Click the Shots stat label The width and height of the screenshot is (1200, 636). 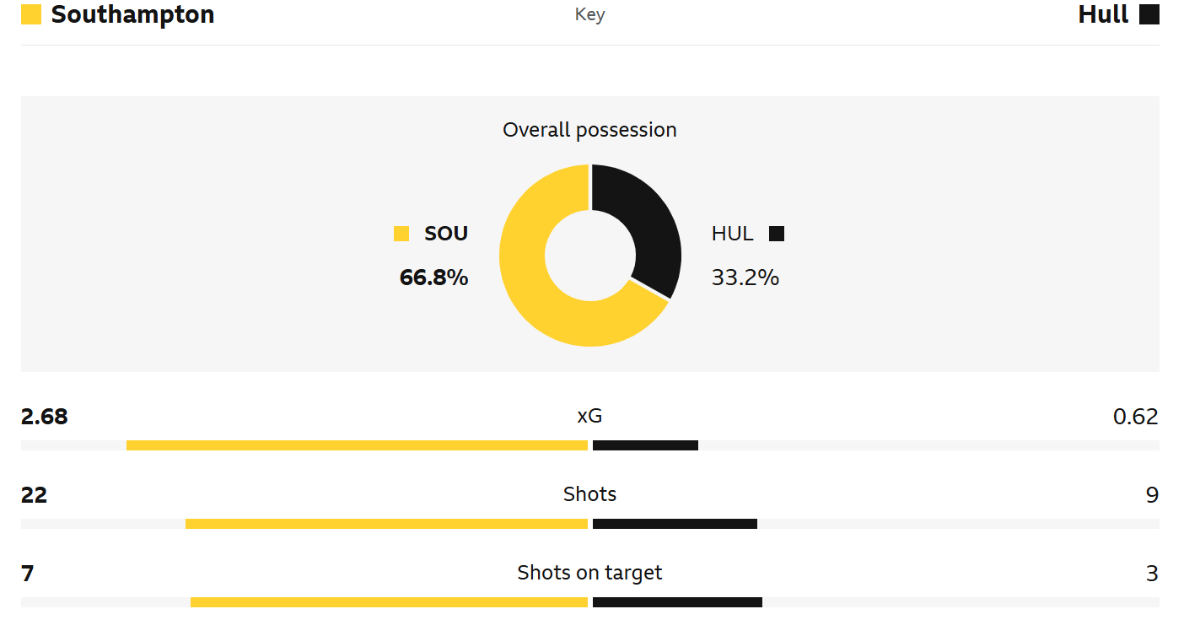(x=590, y=494)
